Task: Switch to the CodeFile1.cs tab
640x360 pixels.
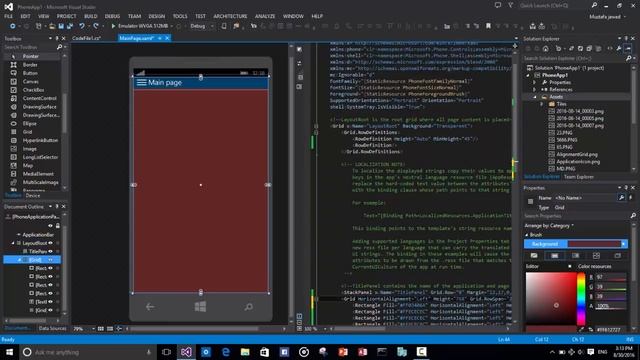Action: 86,38
